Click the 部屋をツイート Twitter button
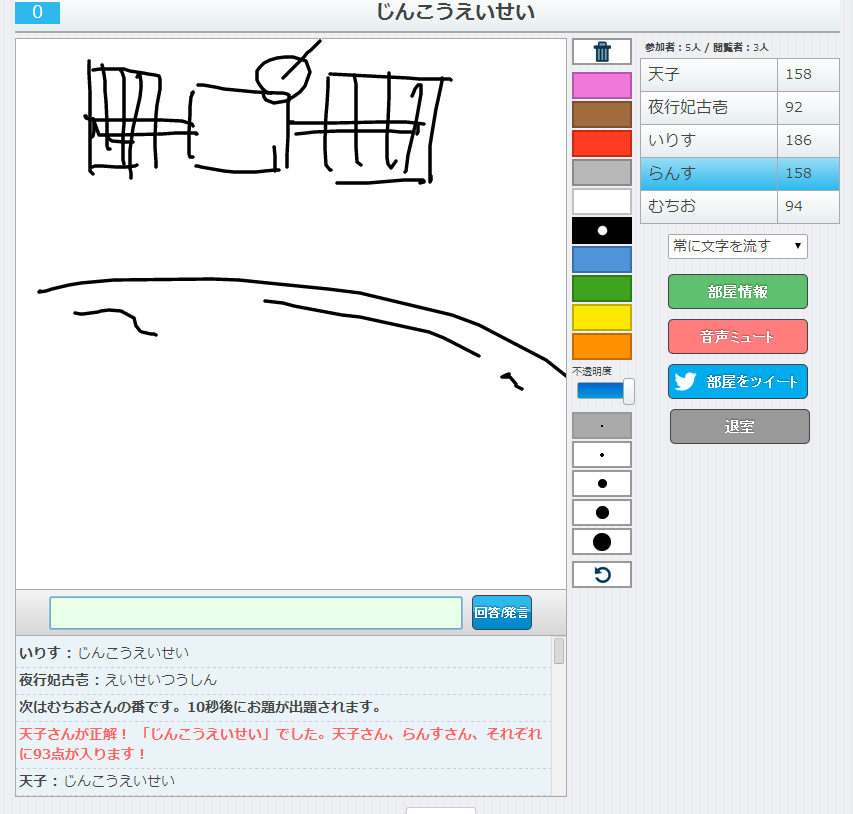The width and height of the screenshot is (853, 814). coord(737,381)
